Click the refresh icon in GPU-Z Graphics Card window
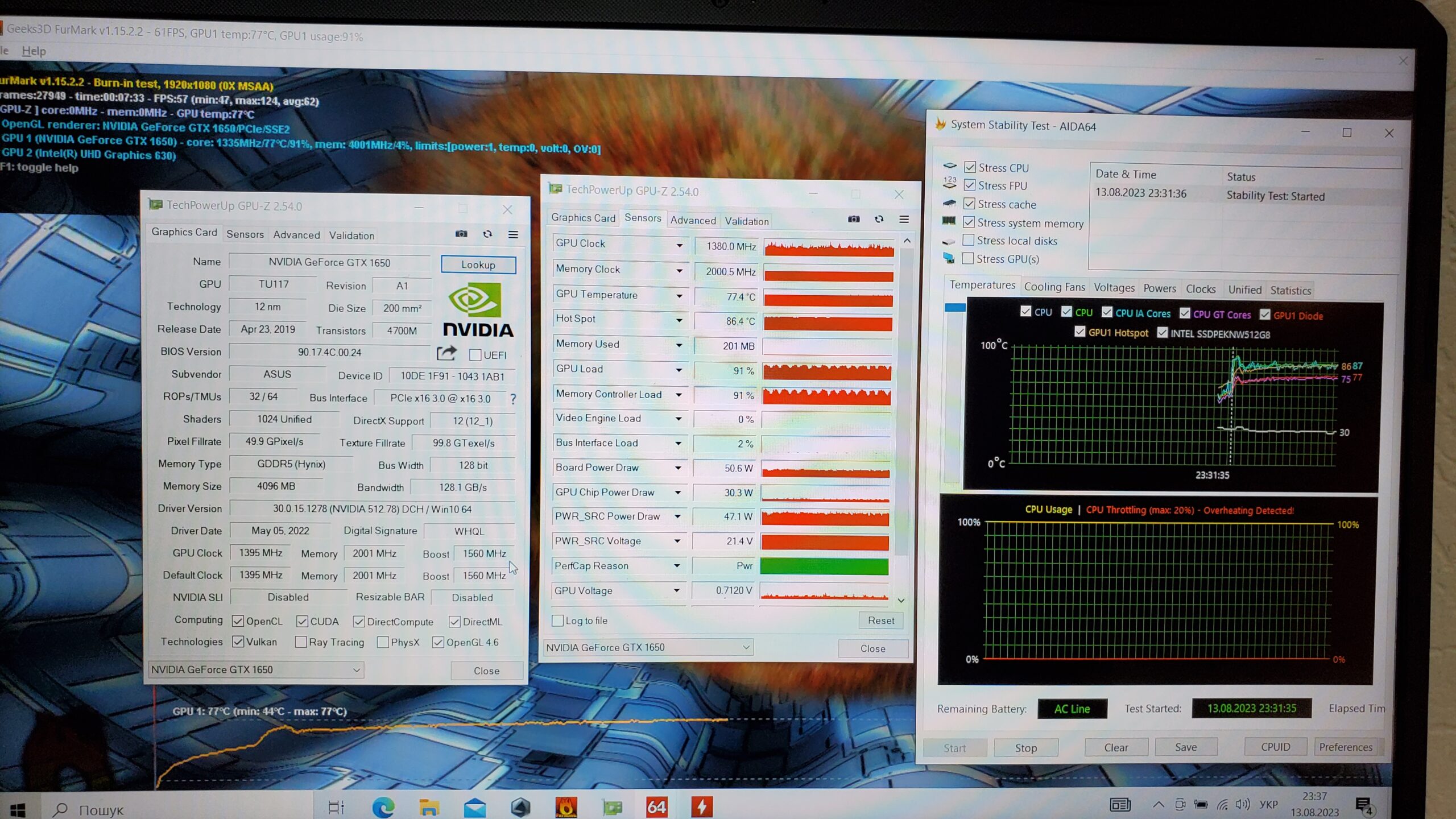The height and width of the screenshot is (819, 1456). (487, 234)
